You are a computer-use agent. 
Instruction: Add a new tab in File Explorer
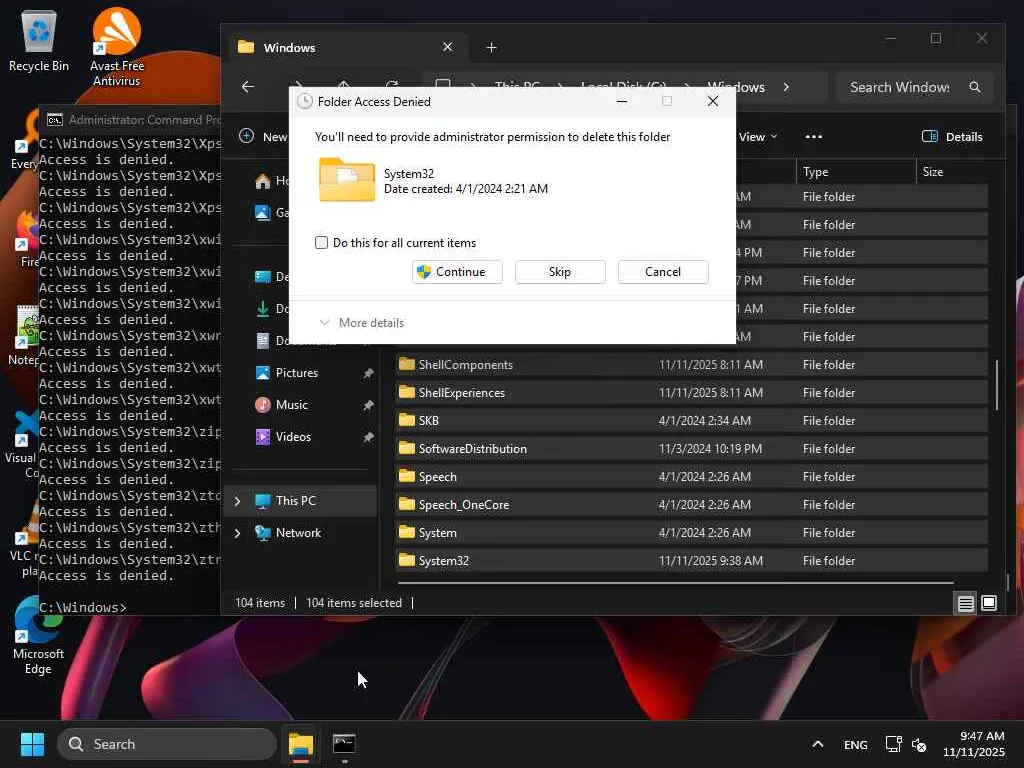[x=491, y=47]
